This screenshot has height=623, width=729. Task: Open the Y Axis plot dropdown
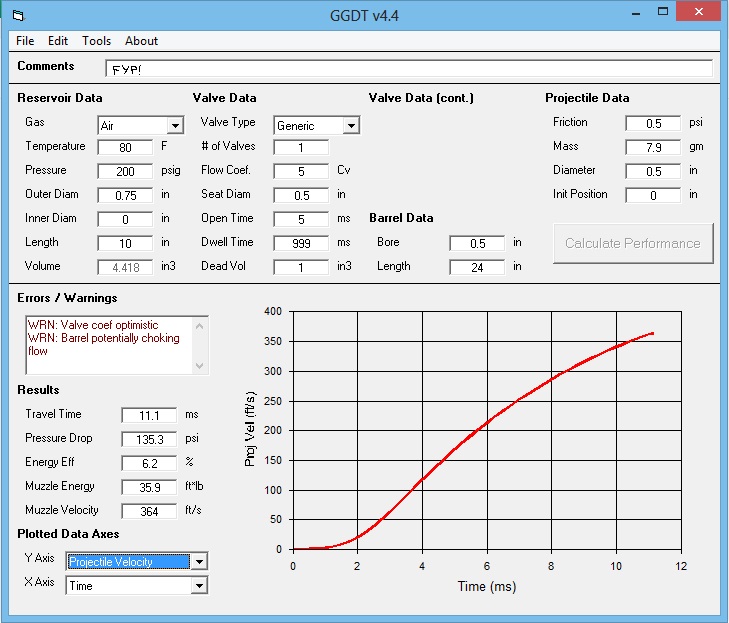pos(199,562)
